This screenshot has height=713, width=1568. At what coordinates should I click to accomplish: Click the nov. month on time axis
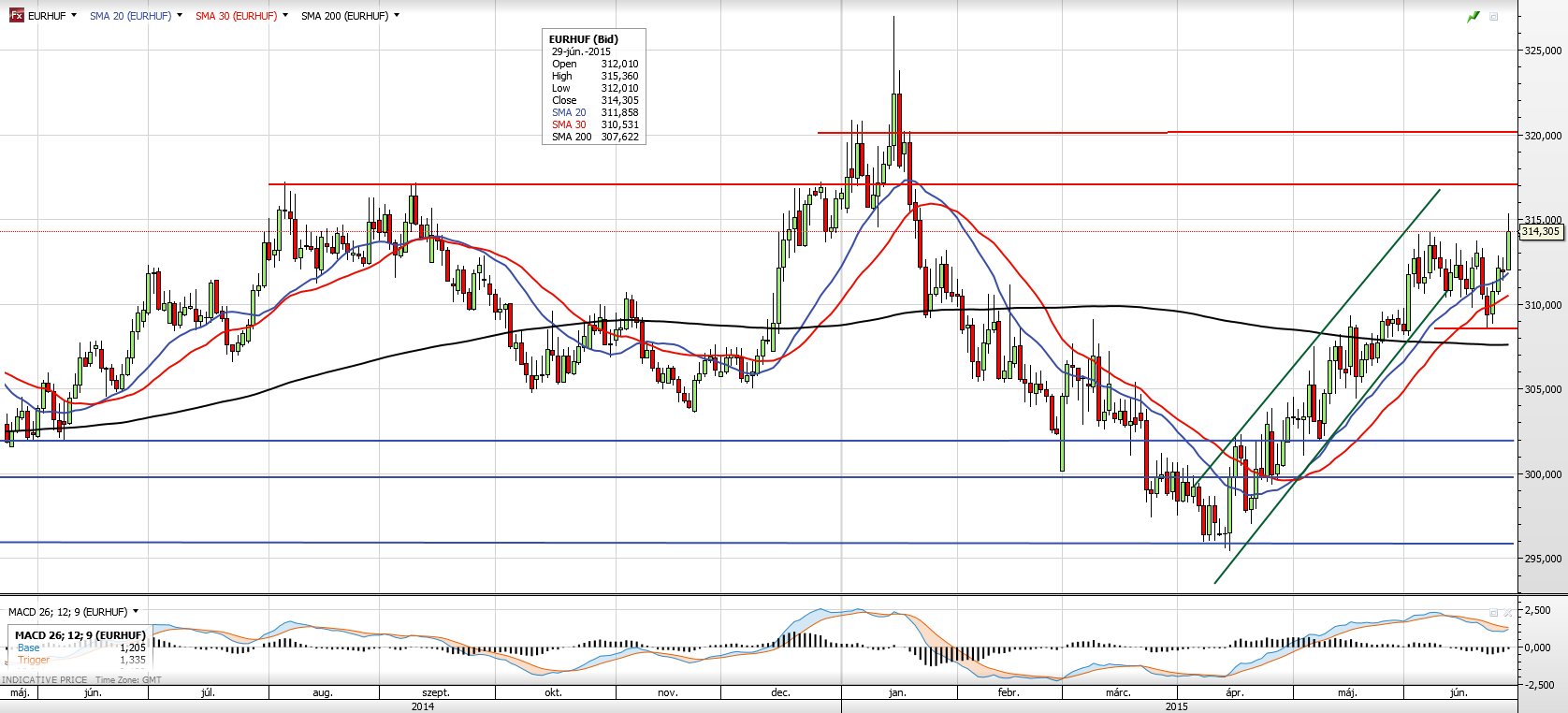pos(667,692)
